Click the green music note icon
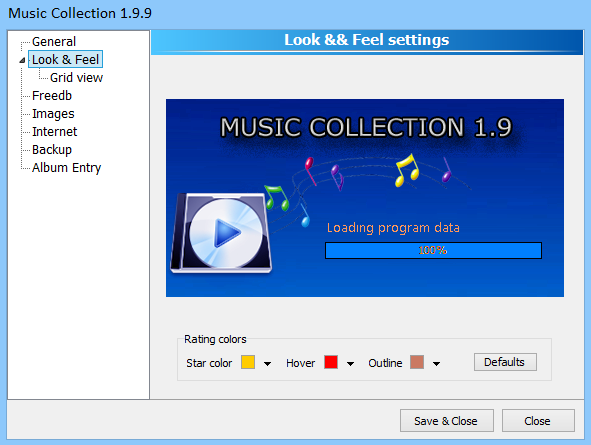Viewport: 591px width, 445px height. (276, 197)
